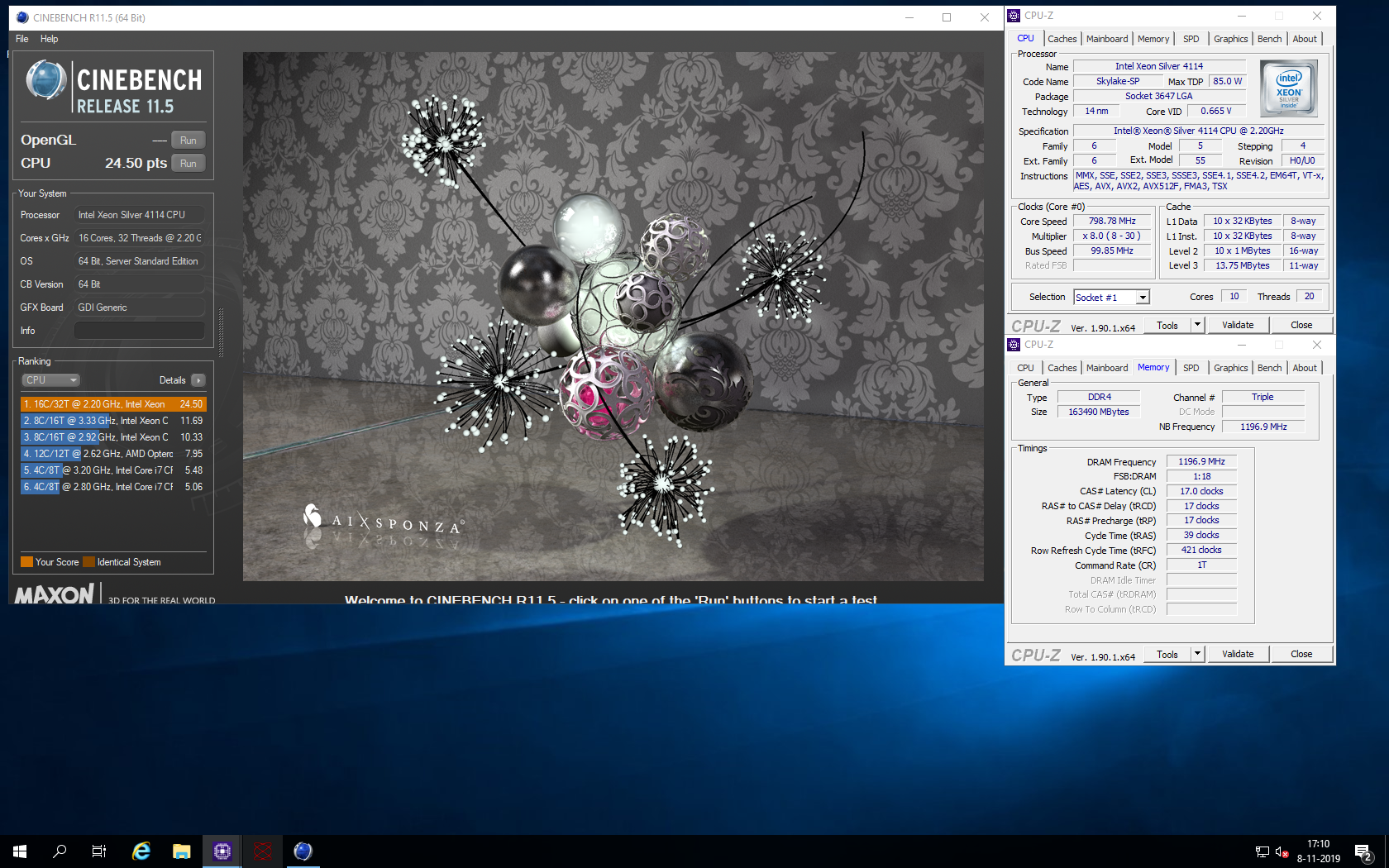Open taskbar search magnifier
The width and height of the screenshot is (1389, 868).
tap(60, 851)
